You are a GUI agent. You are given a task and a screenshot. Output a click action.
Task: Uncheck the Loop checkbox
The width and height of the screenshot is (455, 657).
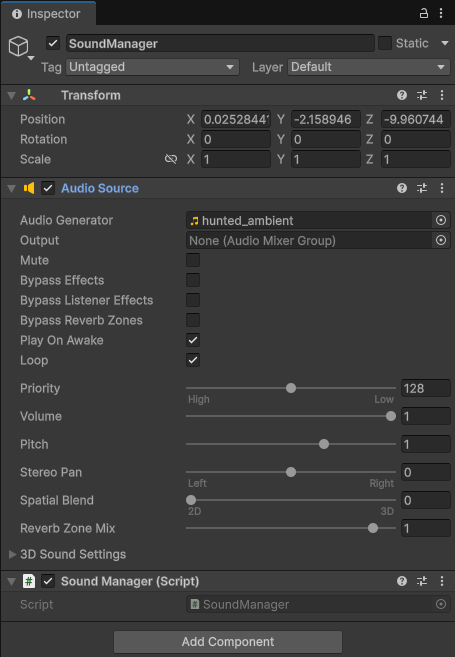pyautogui.click(x=193, y=360)
